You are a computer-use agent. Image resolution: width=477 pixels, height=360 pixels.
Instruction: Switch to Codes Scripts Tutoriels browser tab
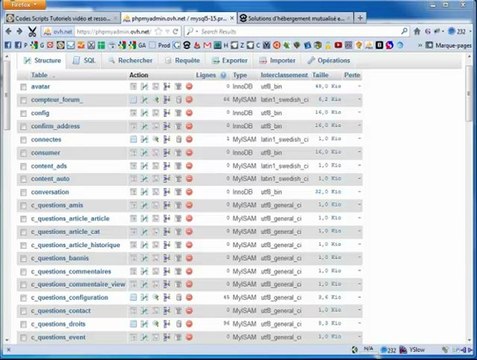click(x=62, y=18)
